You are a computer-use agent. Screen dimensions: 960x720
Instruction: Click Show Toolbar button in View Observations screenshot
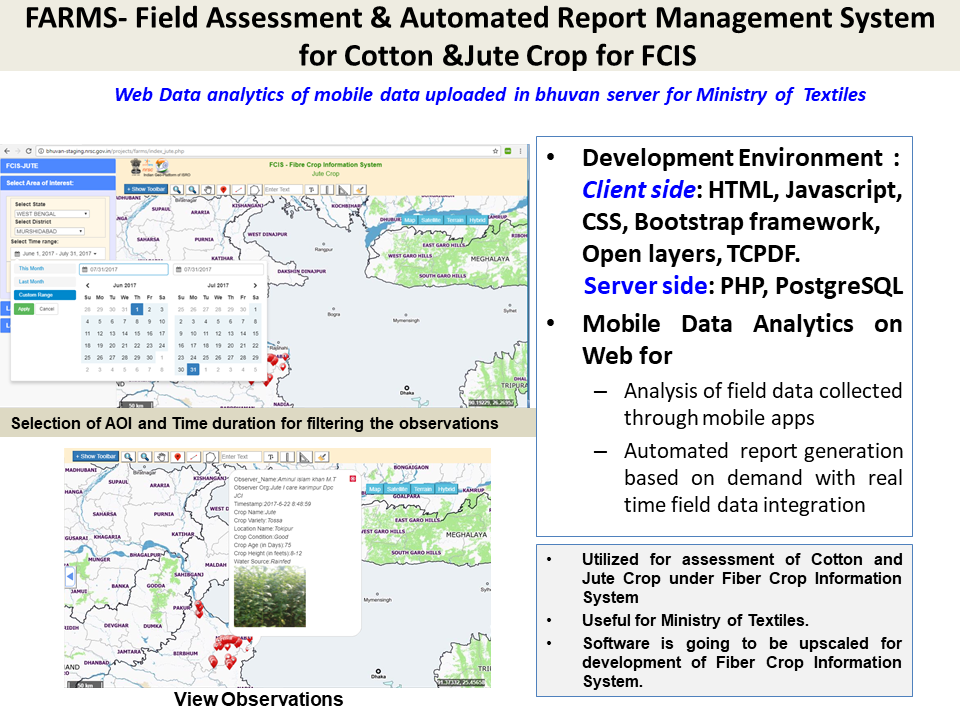pos(96,456)
